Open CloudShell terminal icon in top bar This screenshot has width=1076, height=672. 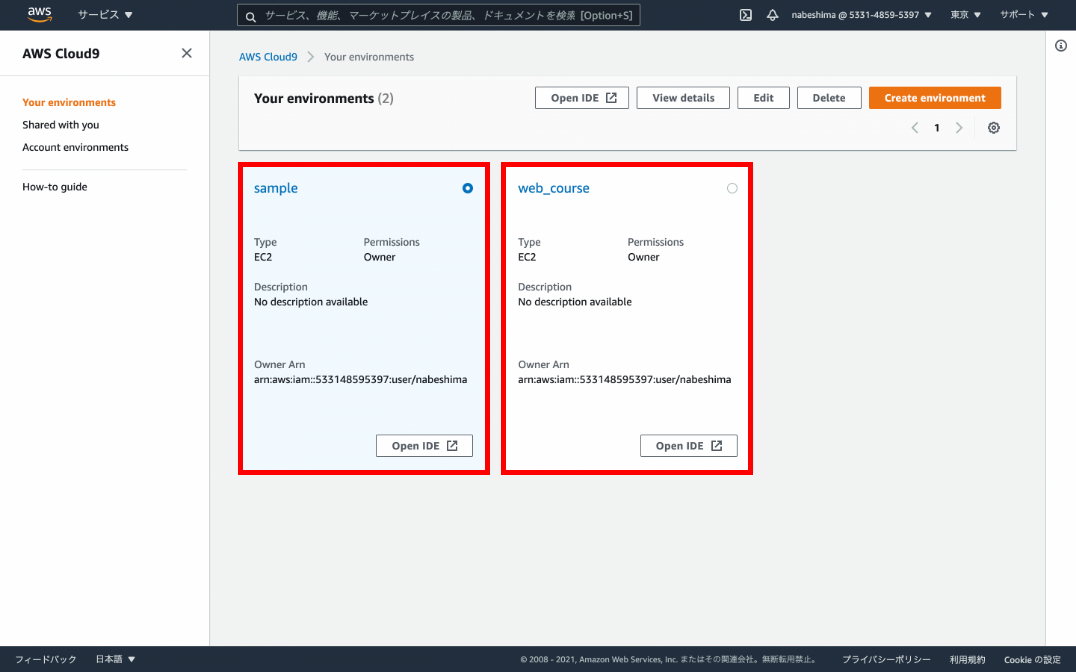click(x=745, y=14)
